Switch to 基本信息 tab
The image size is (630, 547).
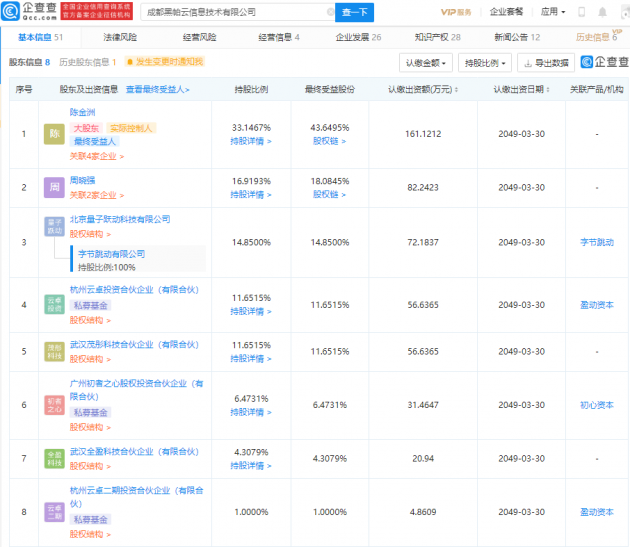point(41,37)
